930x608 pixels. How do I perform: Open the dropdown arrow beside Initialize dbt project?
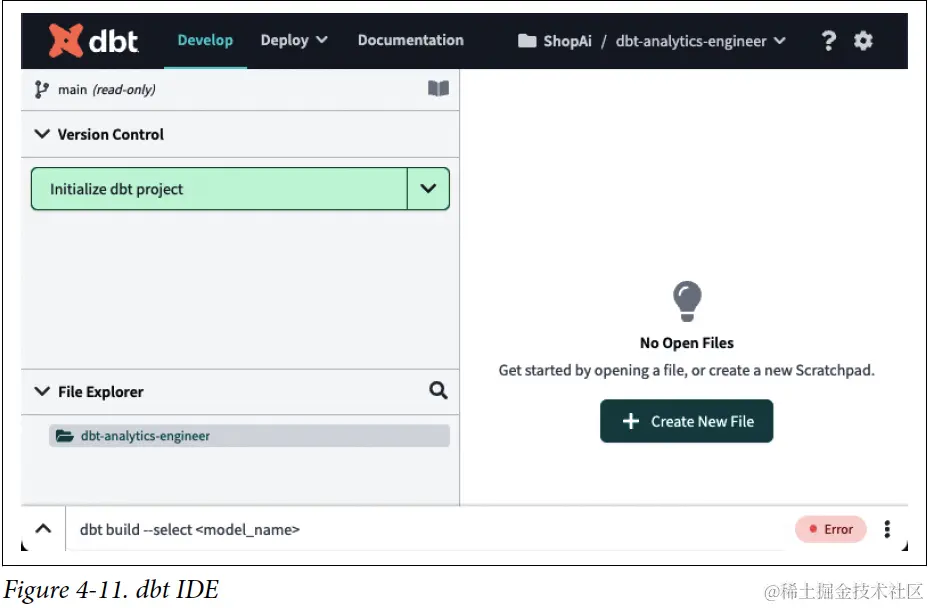pos(428,189)
